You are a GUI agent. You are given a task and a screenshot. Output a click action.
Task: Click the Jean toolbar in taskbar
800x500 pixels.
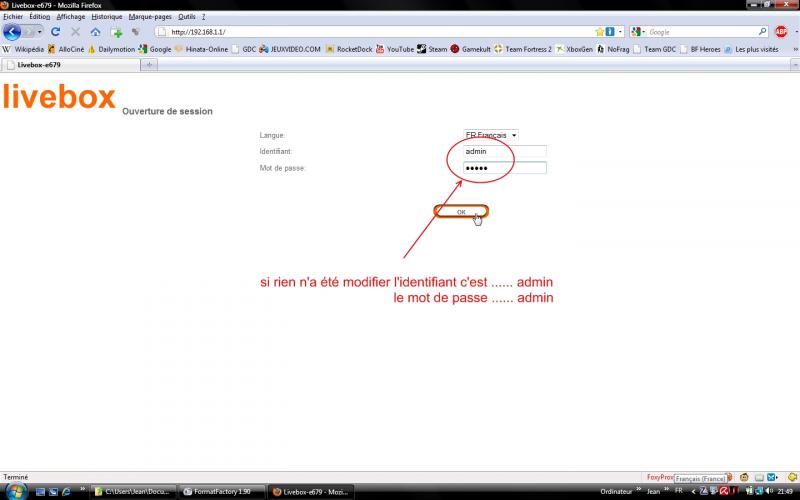coord(653,491)
